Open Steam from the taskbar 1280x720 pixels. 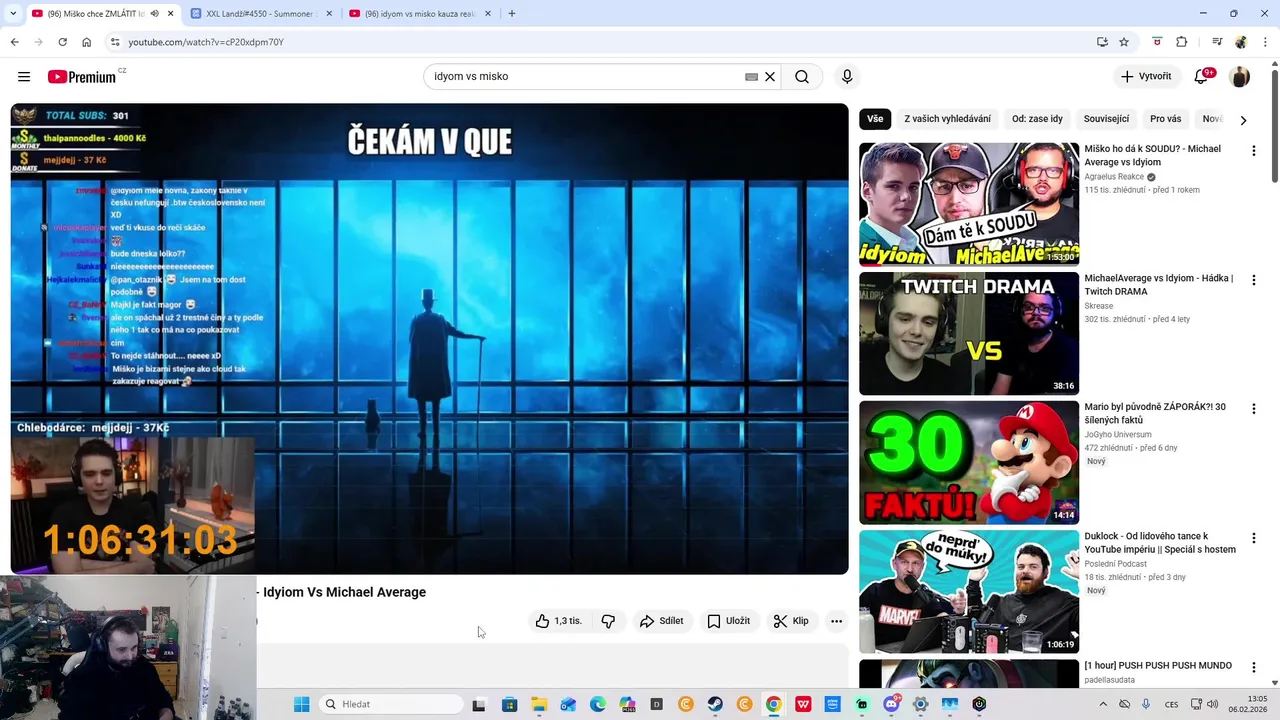point(715,704)
